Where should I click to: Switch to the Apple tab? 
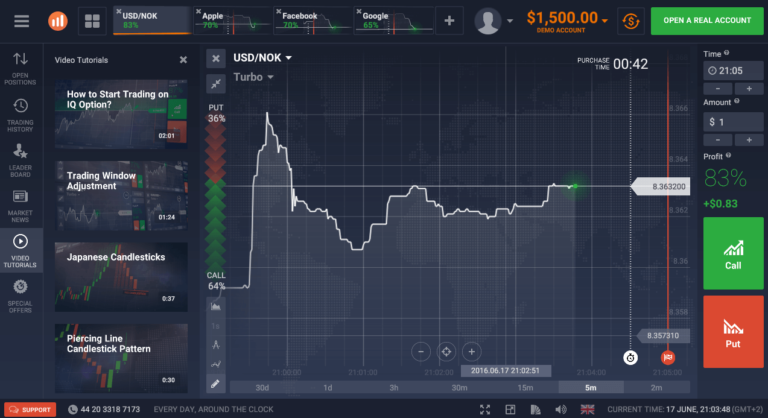232,21
